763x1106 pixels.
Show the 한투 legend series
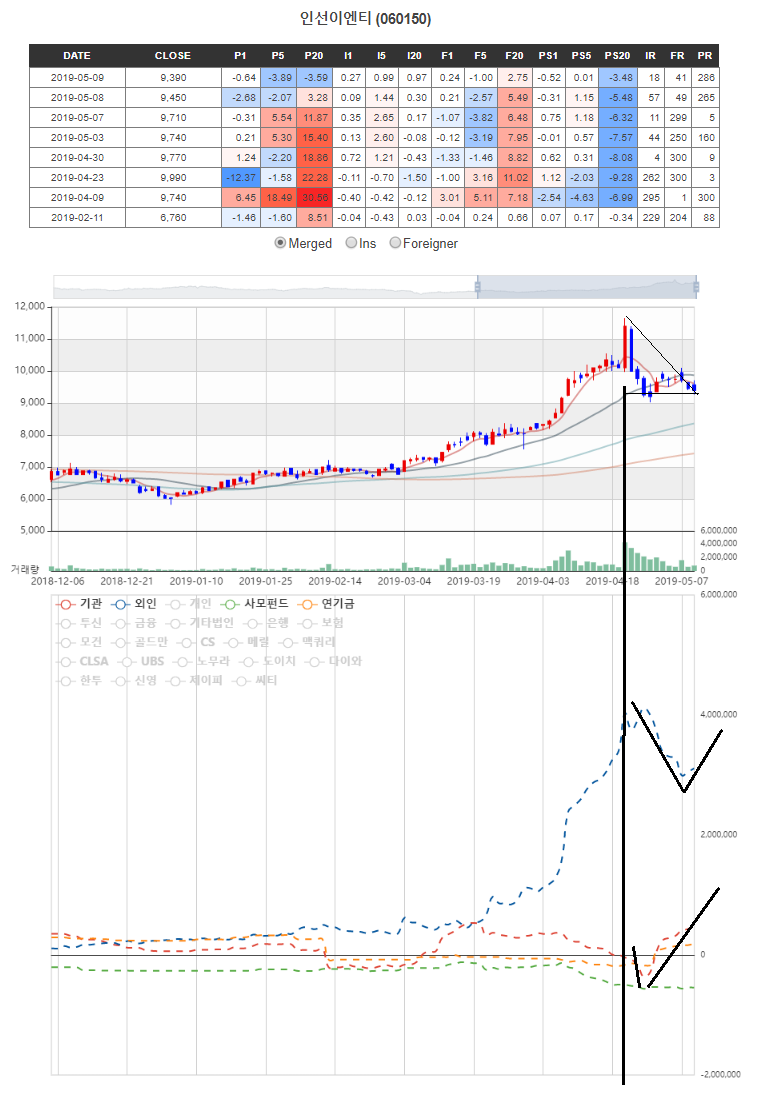(79, 680)
